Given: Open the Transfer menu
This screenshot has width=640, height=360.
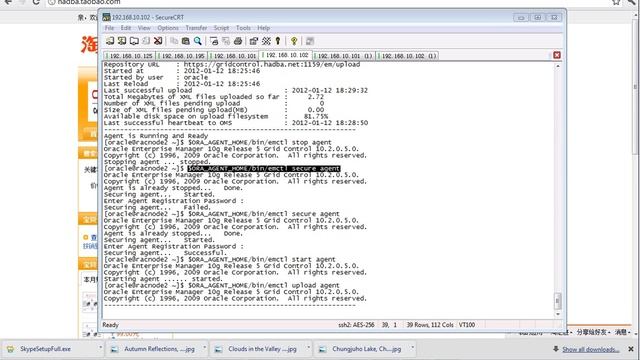Looking at the screenshot, I should pos(196,28).
